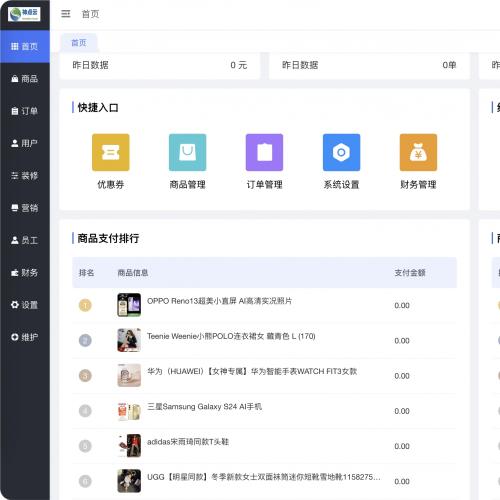Select 首页 in the left sidebar
Image resolution: width=500 pixels, height=500 pixels.
(x=25, y=46)
